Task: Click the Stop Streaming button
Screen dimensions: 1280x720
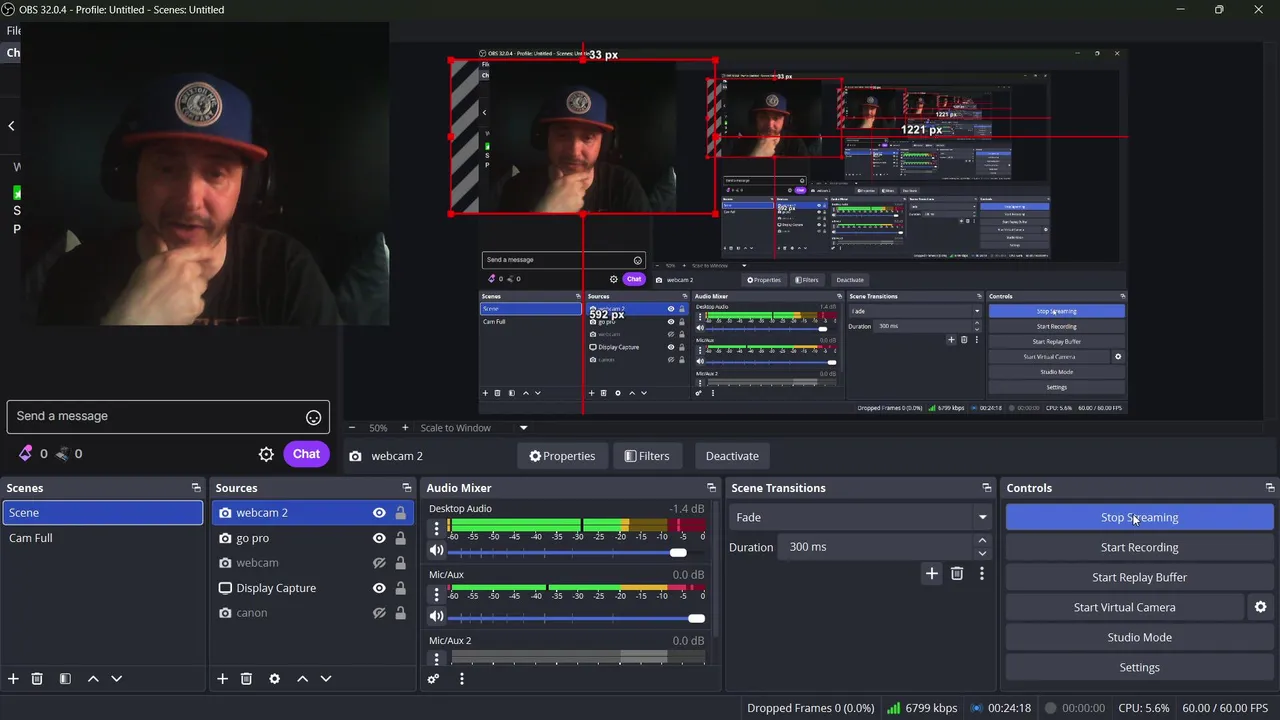Action: (x=1139, y=517)
